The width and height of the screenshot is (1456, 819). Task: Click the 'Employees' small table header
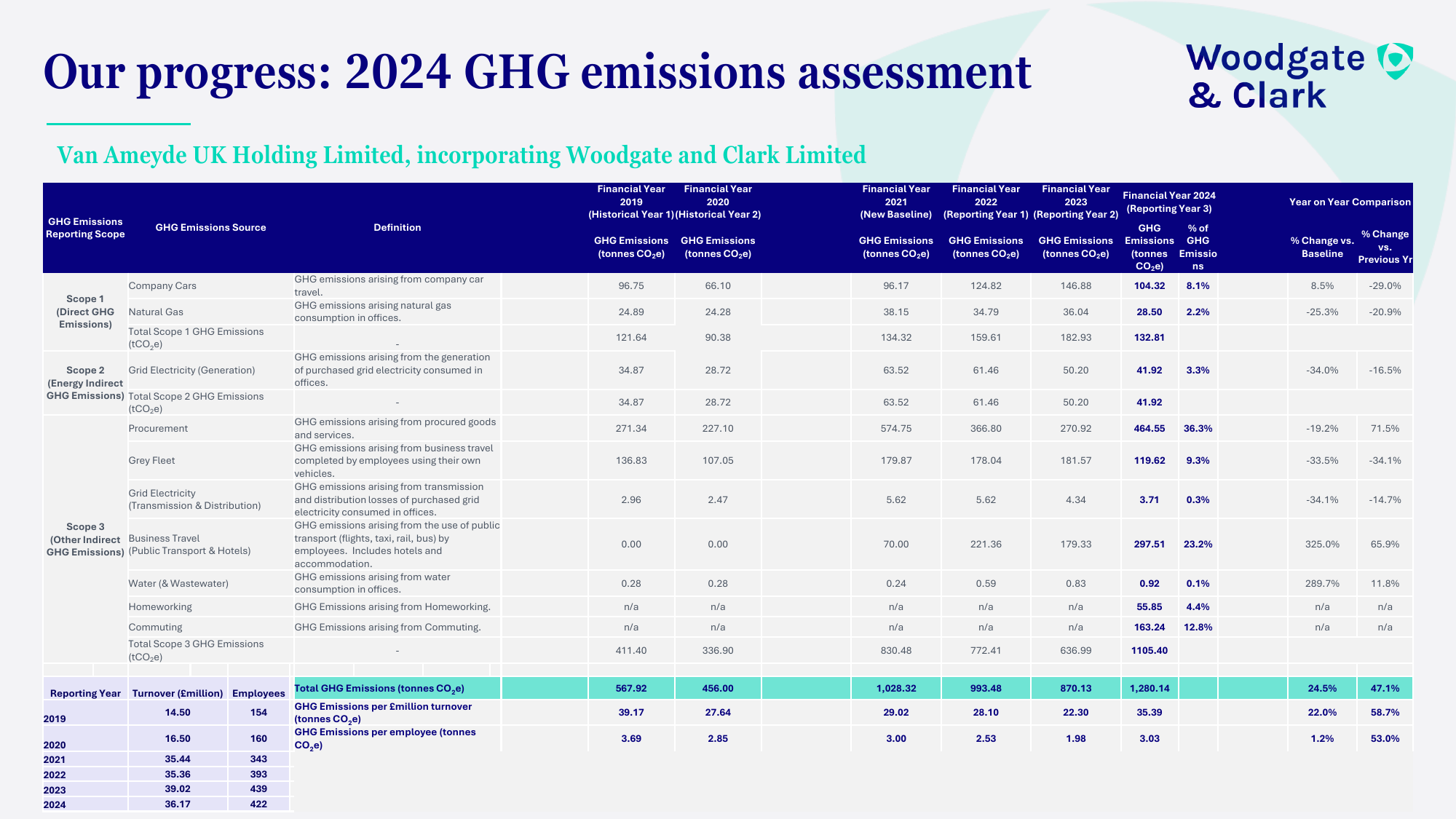pyautogui.click(x=258, y=694)
